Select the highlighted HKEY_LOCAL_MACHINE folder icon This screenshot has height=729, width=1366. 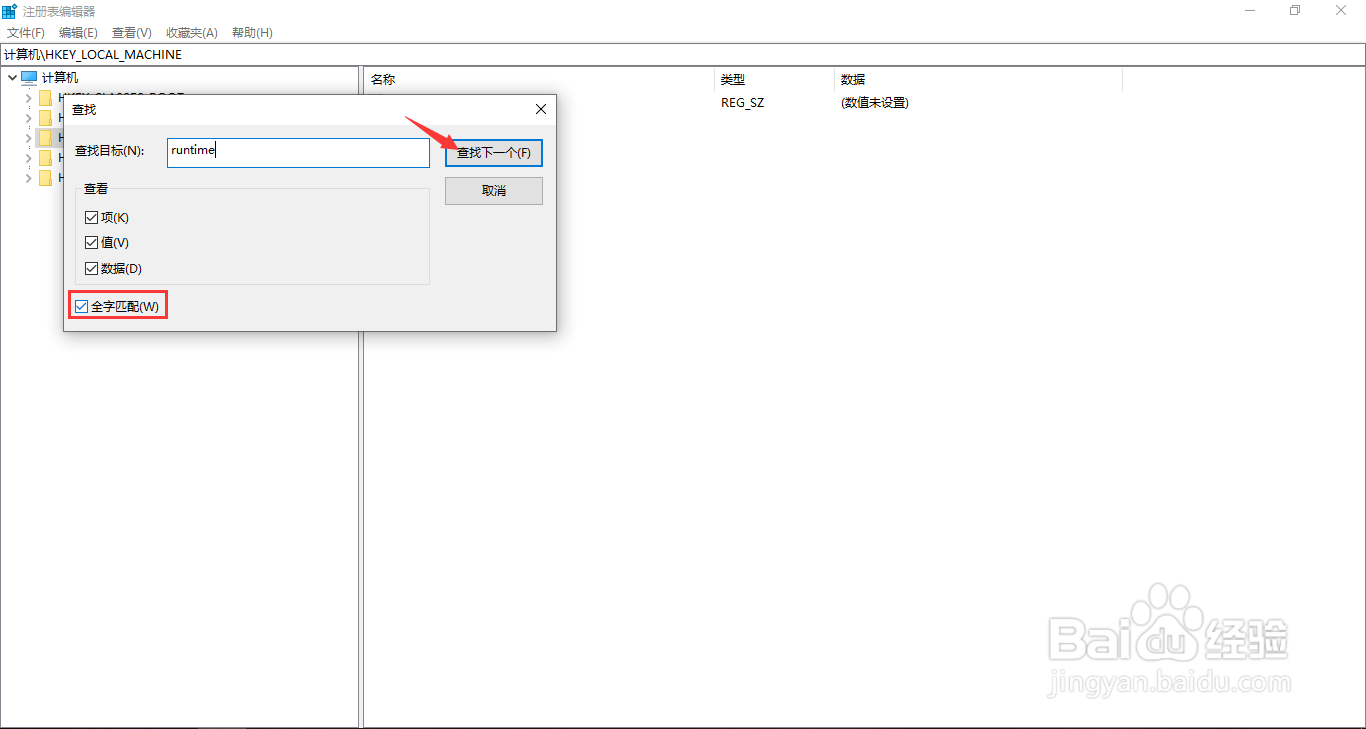pos(45,137)
